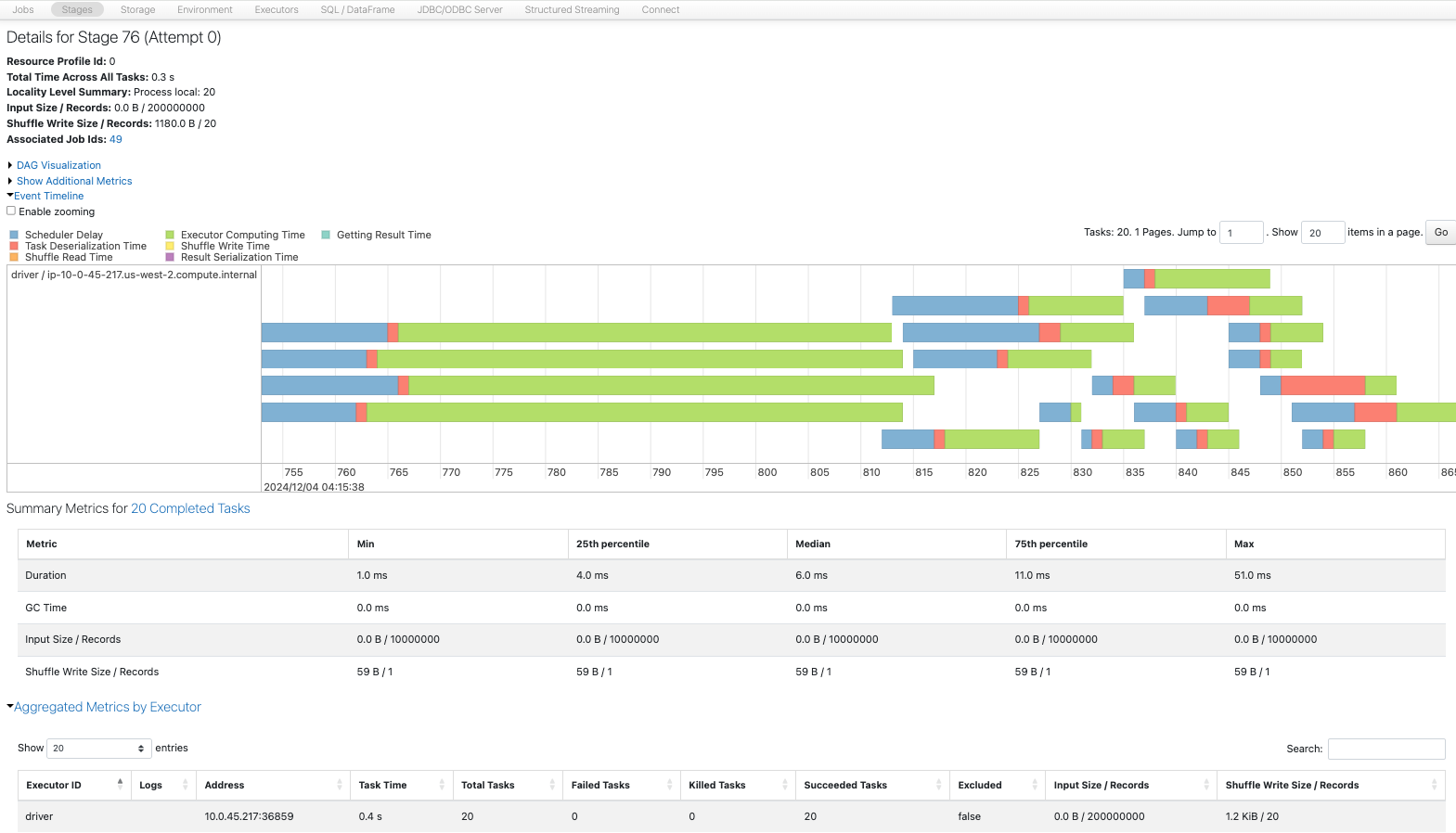Expand DAG Visualization section

click(x=58, y=165)
